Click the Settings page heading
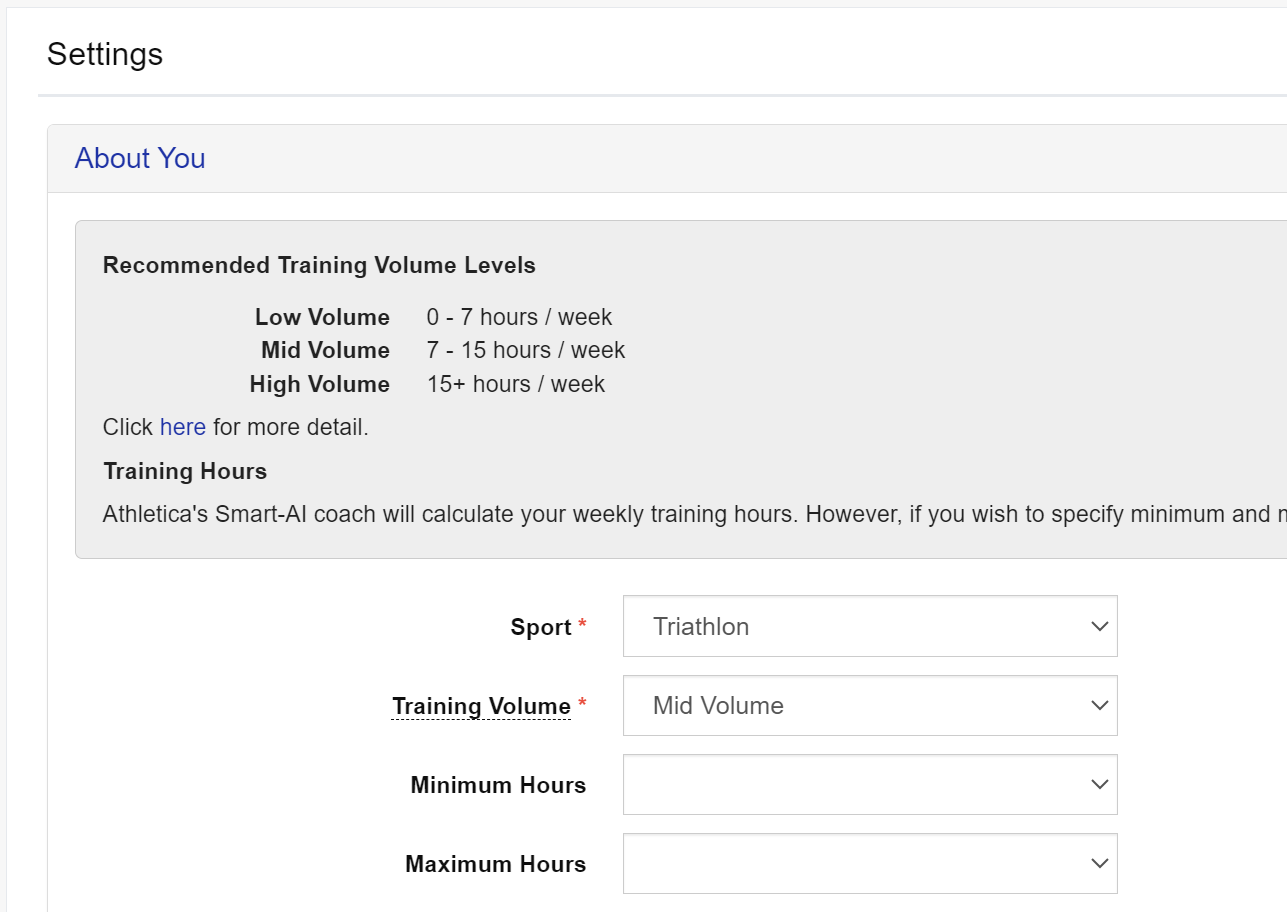This screenshot has width=1287, height=912. point(105,54)
